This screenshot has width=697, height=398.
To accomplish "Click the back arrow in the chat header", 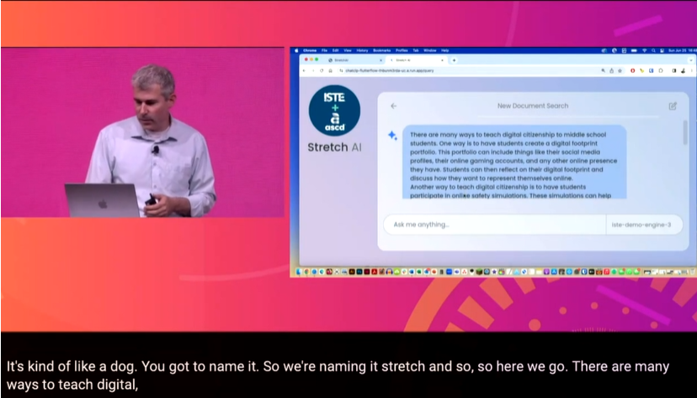I will [393, 106].
